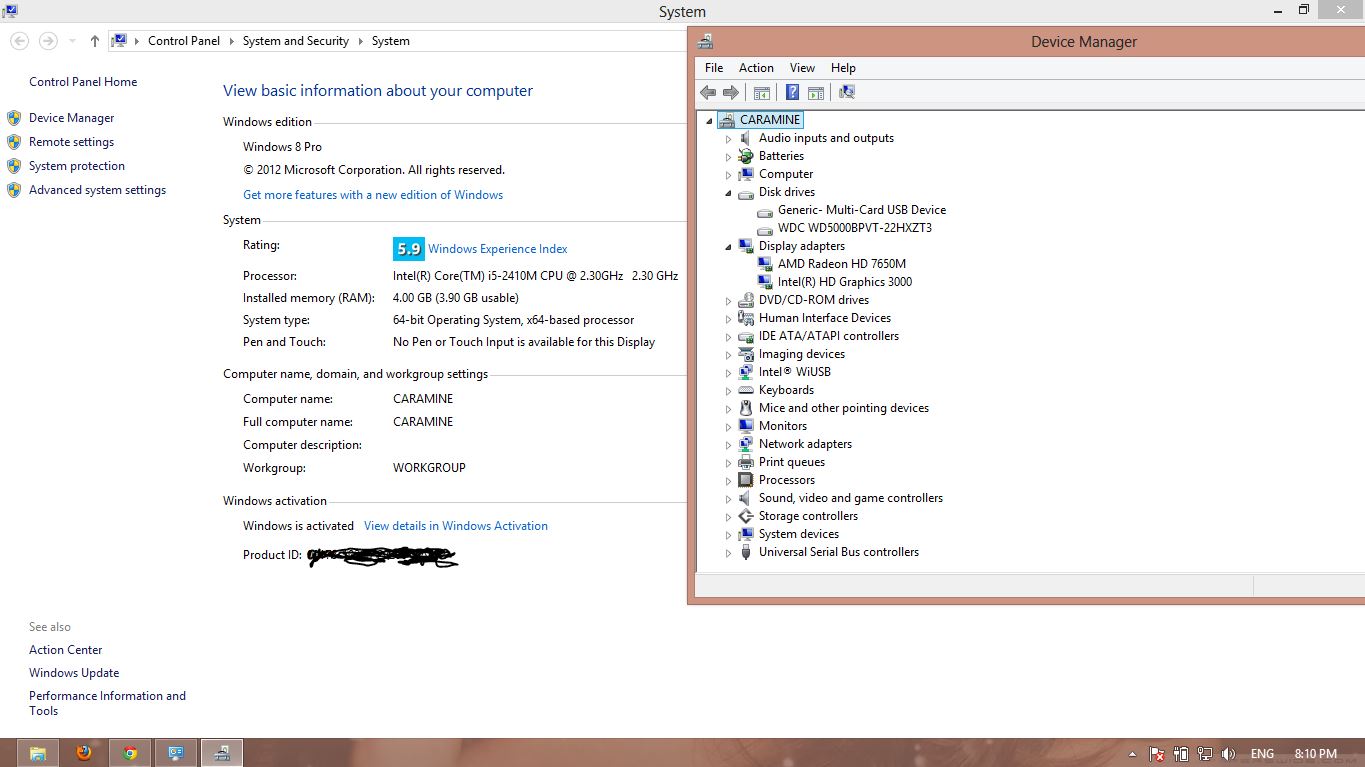Select the Batteries device category icon
This screenshot has width=1365, height=767.
click(746, 156)
